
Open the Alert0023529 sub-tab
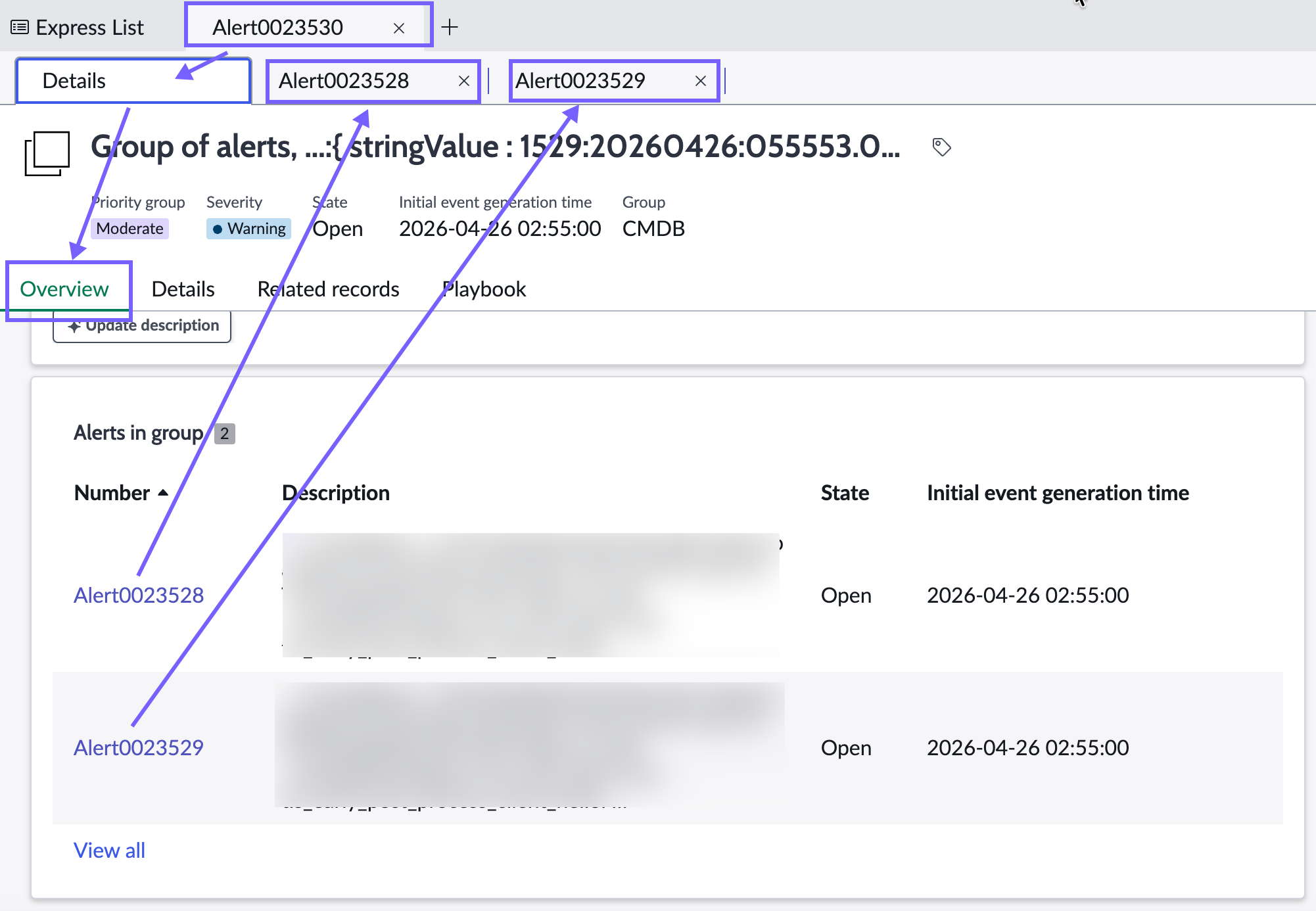(580, 81)
